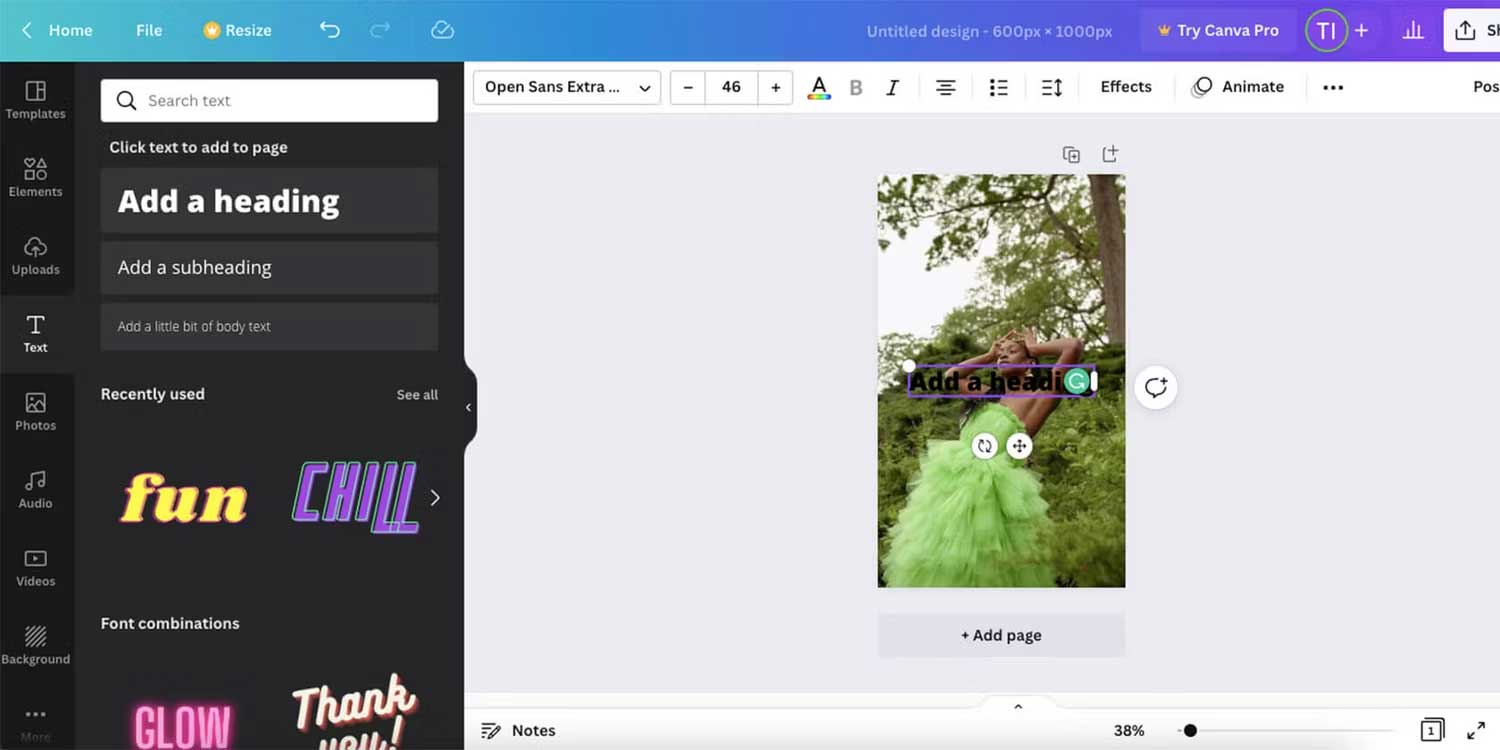1500x750 pixels.
Task: Open the Background panel
Action: tap(36, 643)
